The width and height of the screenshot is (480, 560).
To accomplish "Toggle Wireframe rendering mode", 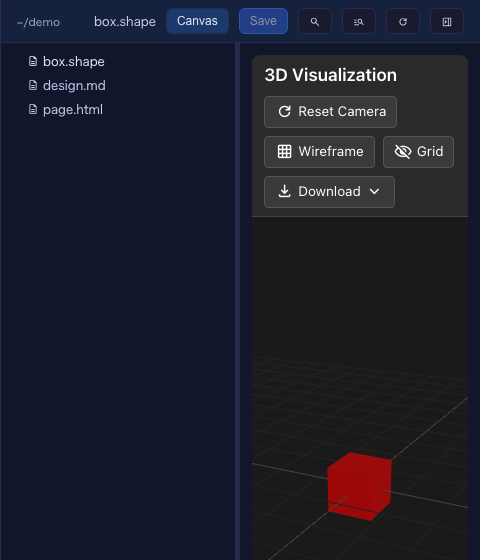I will pos(319,152).
